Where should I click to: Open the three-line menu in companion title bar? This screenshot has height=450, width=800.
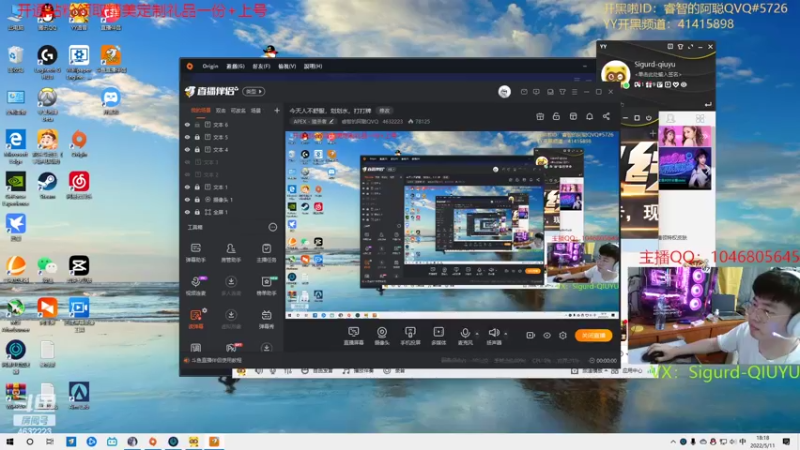coord(574,92)
